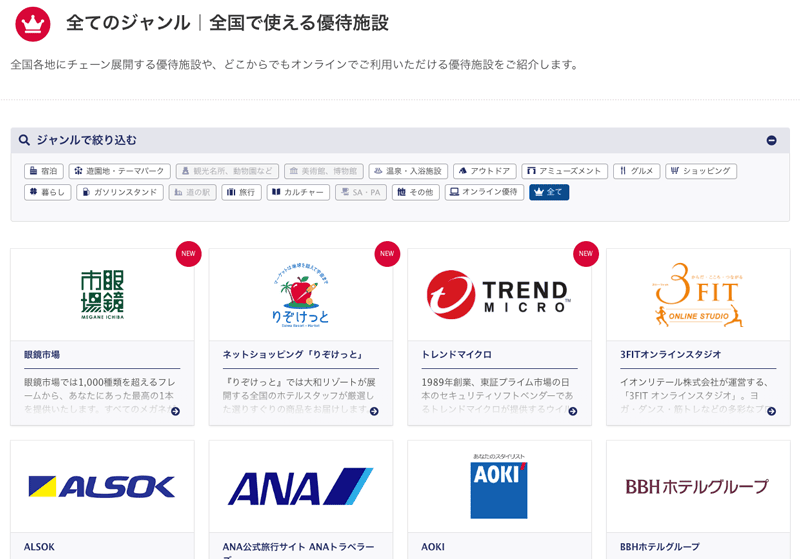Click the 3FIT description starting イオンリテール
Image resolution: width=800 pixels, height=559 pixels.
(695, 395)
